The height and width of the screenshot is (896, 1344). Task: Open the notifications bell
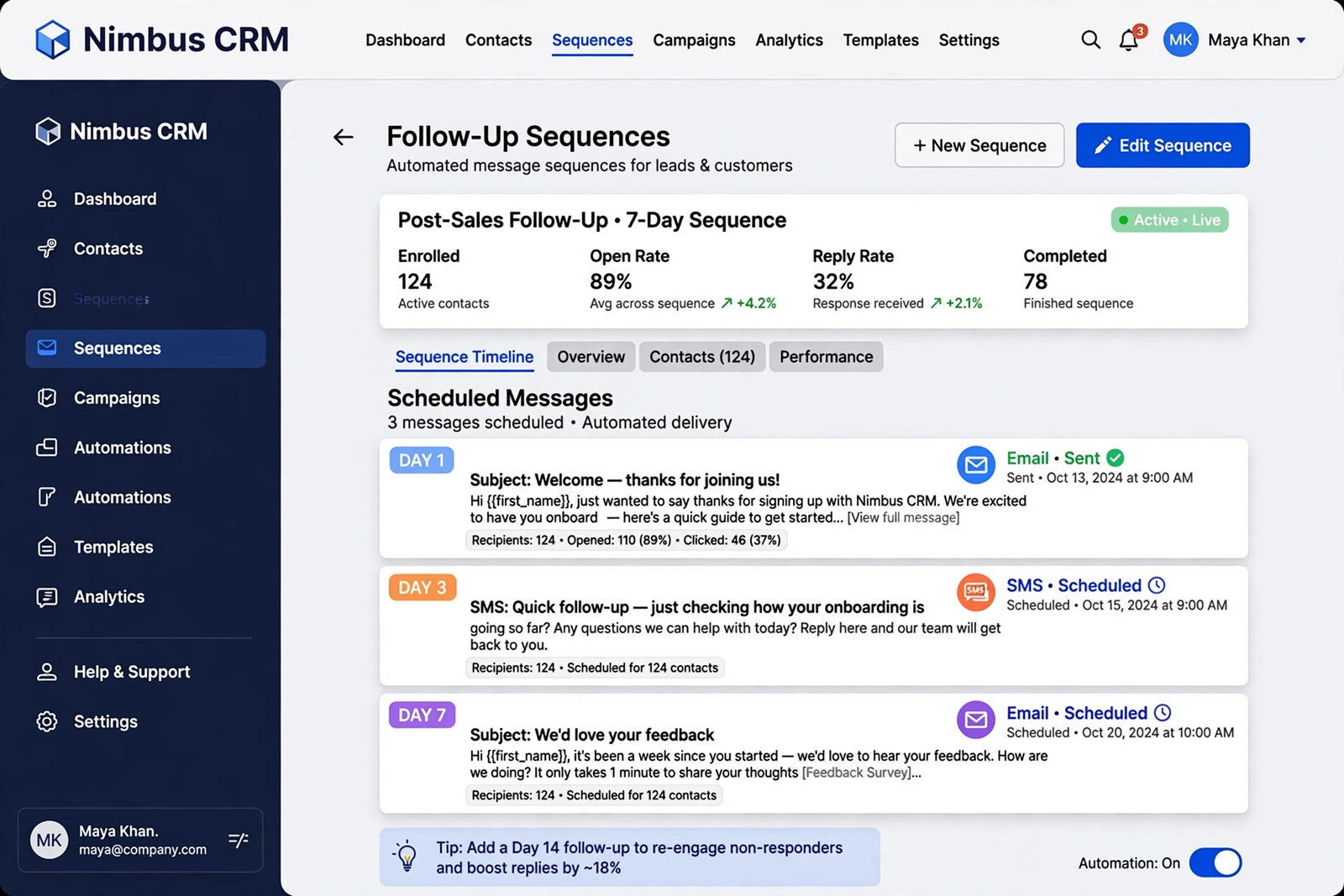point(1129,39)
